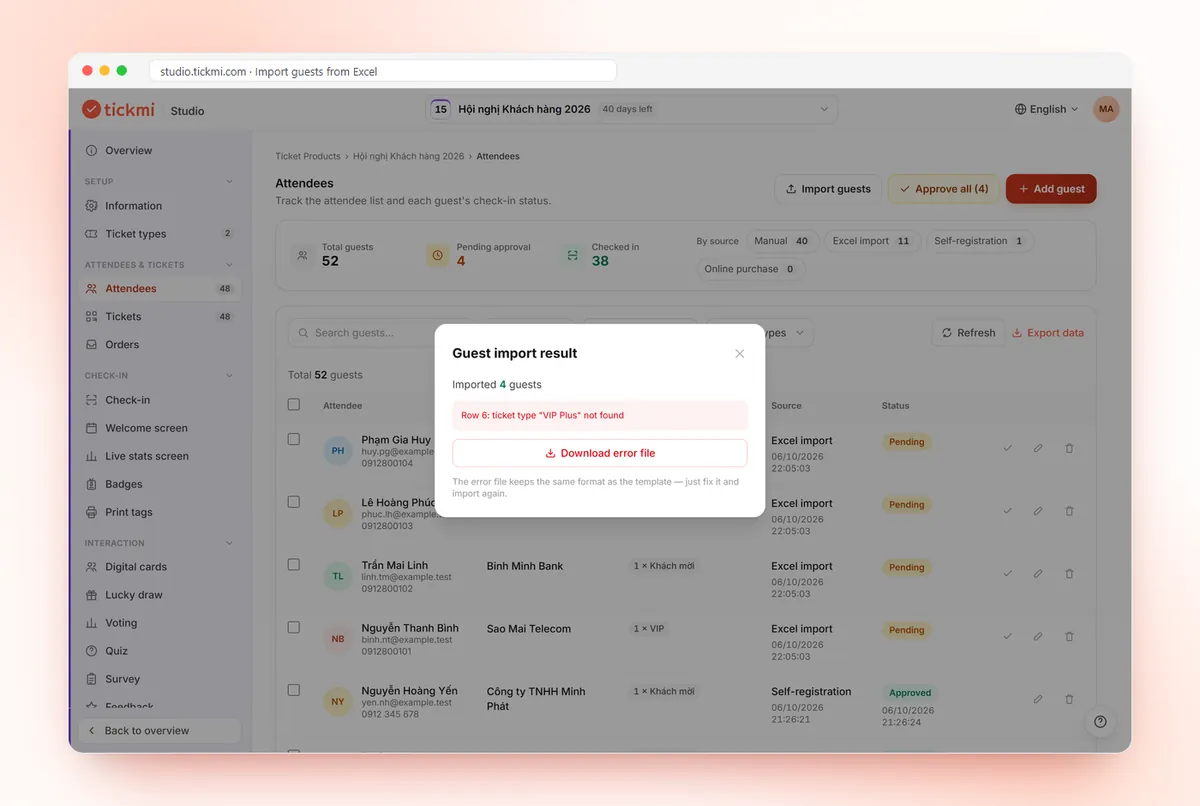Collapse the CHECK-IN section
The width and height of the screenshot is (1200, 806).
[x=229, y=376]
